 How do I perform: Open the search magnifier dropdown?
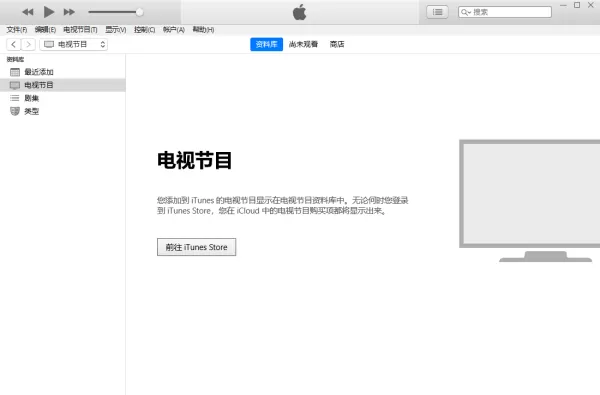tap(465, 12)
